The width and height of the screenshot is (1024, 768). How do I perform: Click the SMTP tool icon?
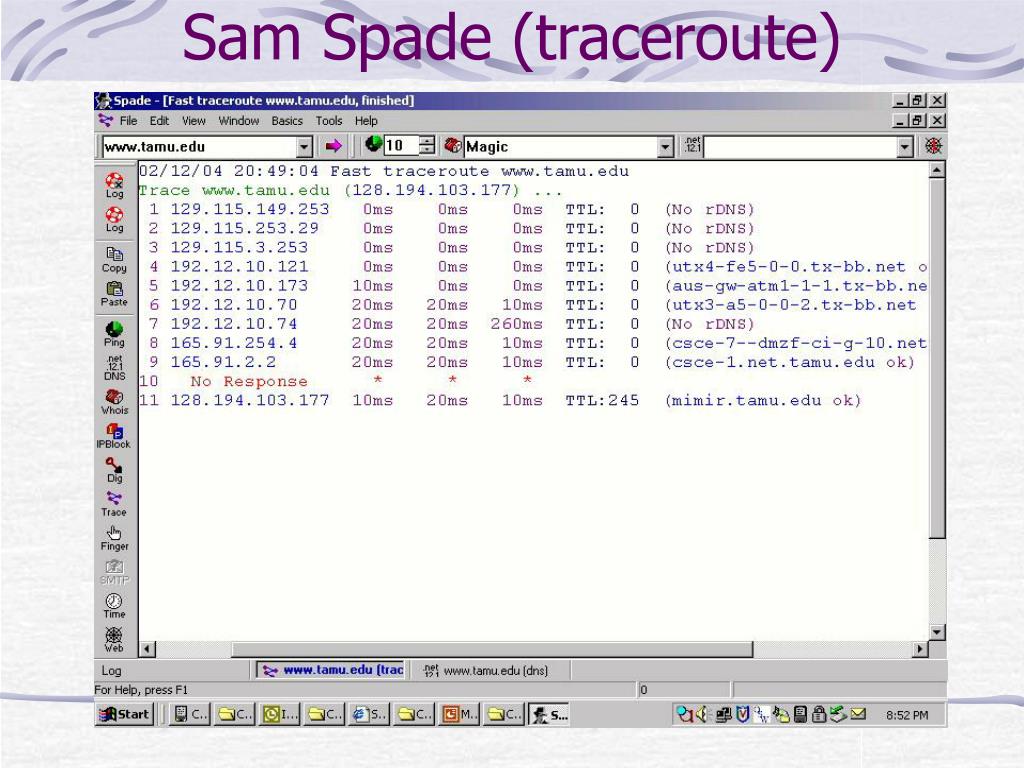point(114,571)
